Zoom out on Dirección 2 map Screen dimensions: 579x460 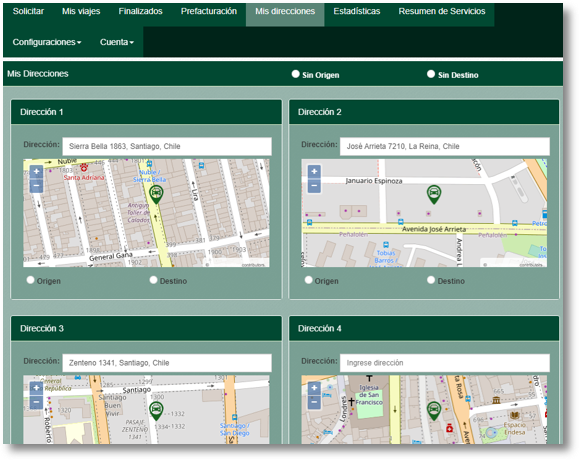314,186
